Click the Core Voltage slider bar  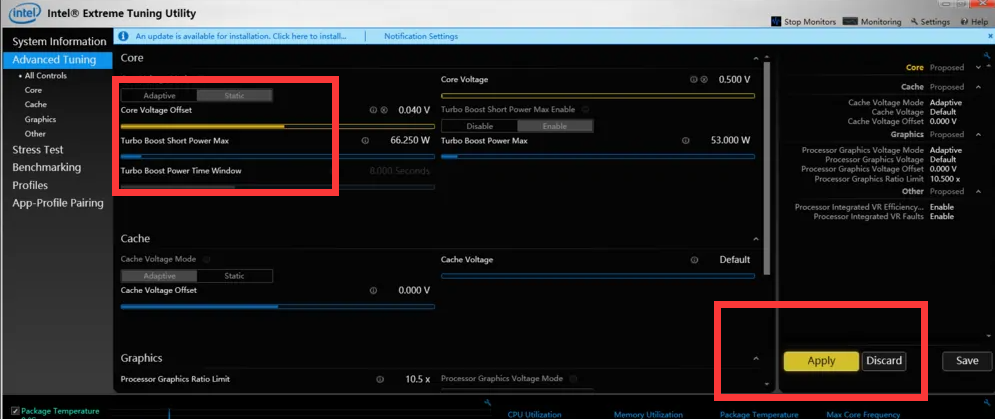598,96
